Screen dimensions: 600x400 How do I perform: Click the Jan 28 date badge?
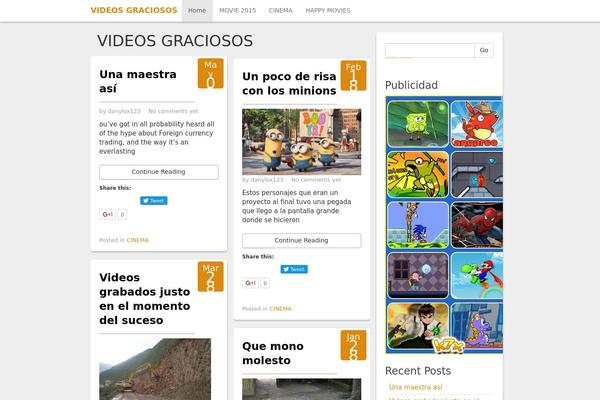353,345
